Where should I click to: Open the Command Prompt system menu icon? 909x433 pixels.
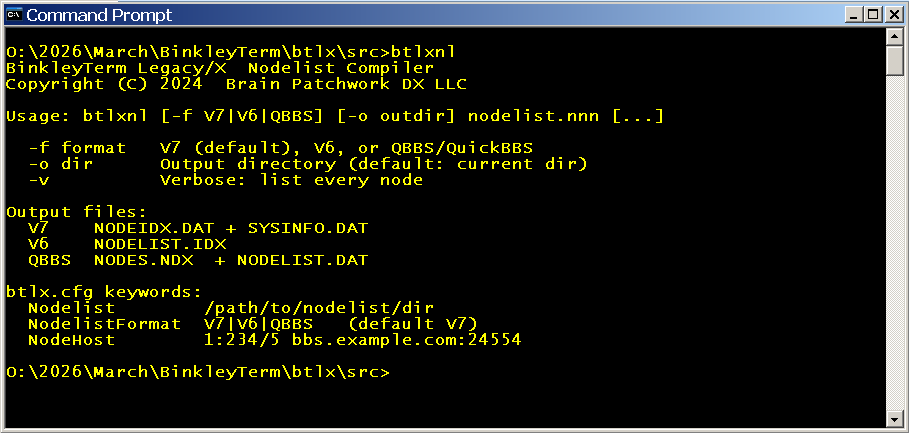coord(14,15)
